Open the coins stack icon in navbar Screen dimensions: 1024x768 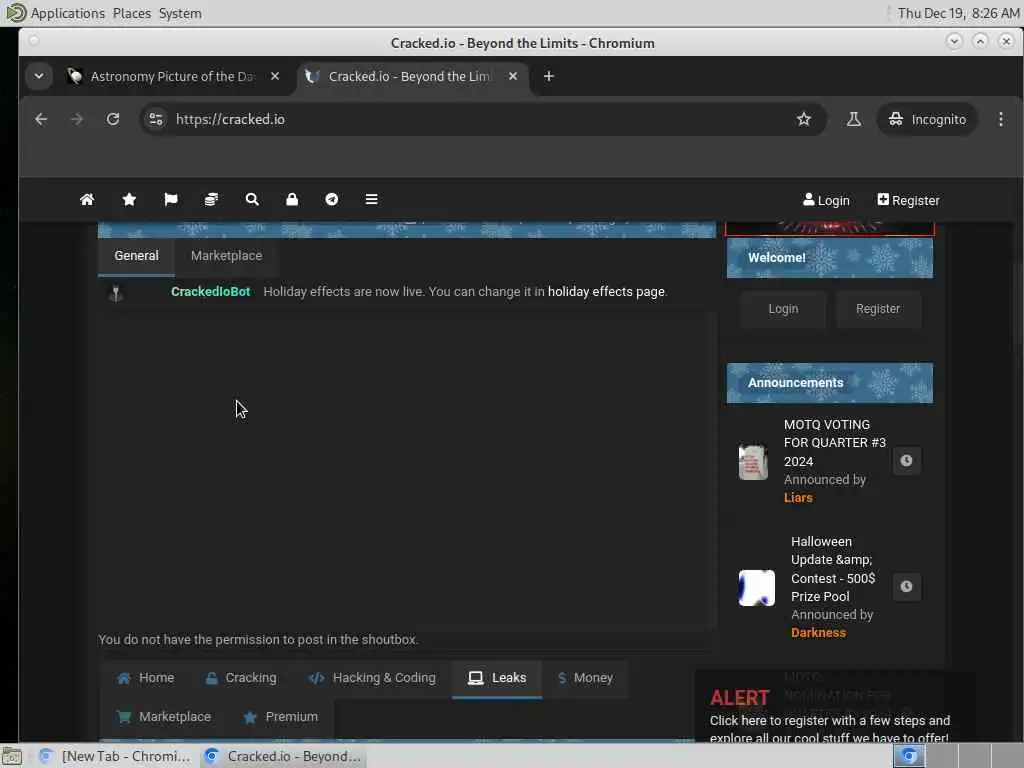[212, 199]
